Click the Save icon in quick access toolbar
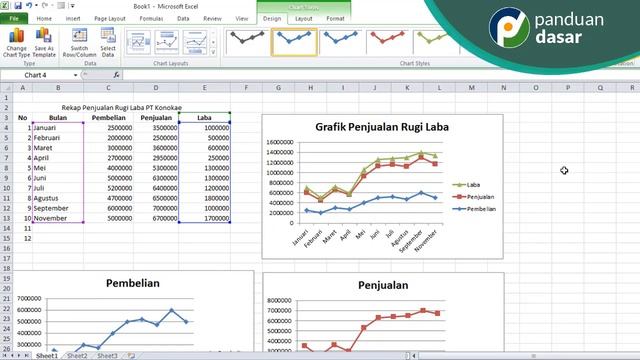The height and width of the screenshot is (360, 640). pyautogui.click(x=18, y=6)
